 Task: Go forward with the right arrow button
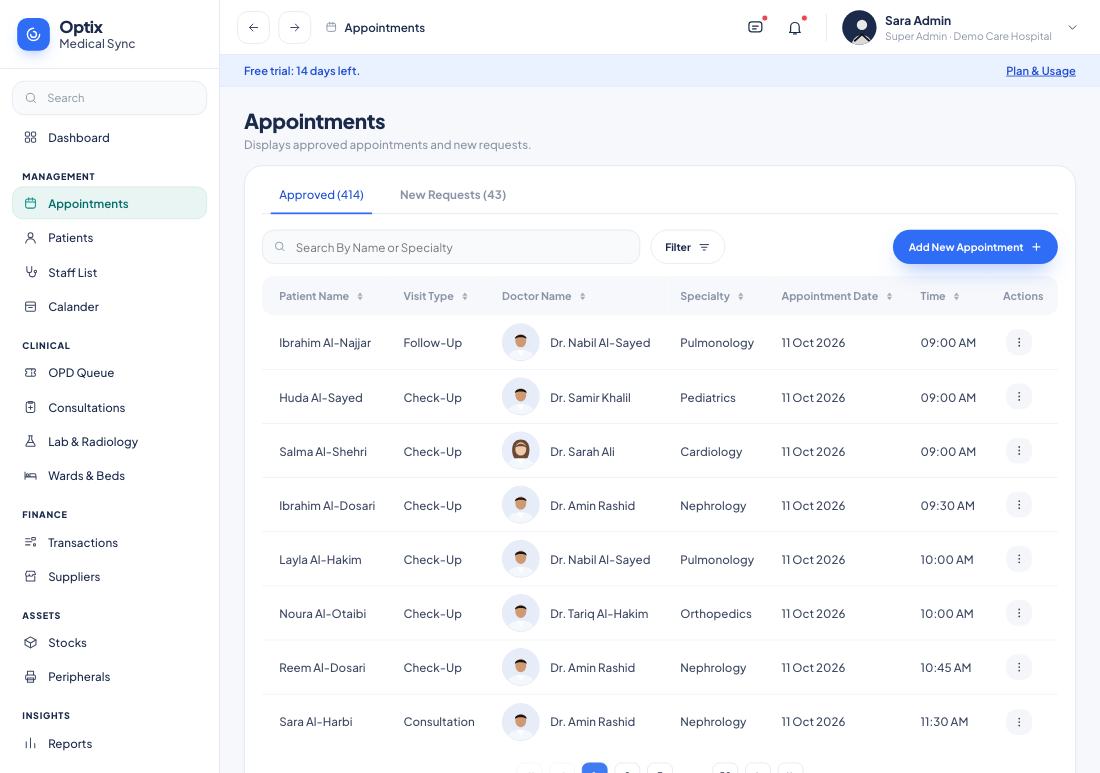click(295, 27)
